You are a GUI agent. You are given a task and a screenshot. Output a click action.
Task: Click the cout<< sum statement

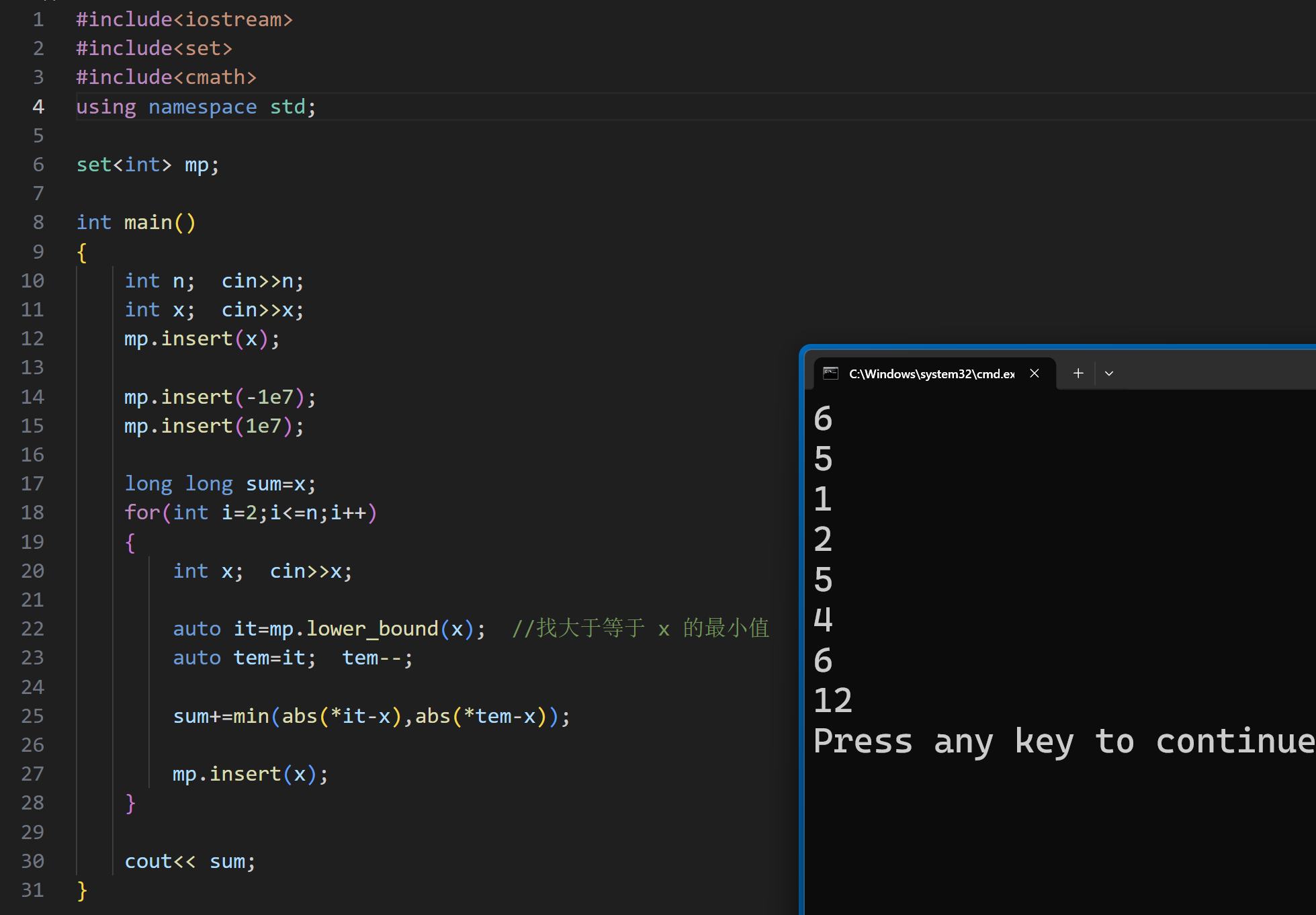point(189,861)
